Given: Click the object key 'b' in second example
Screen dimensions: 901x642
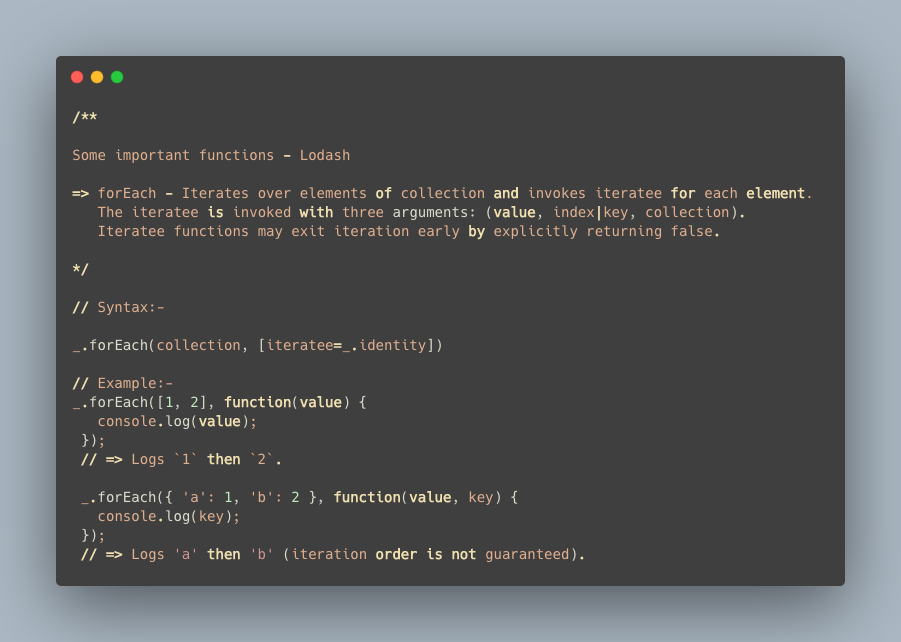Looking at the screenshot, I should pyautogui.click(x=261, y=497).
